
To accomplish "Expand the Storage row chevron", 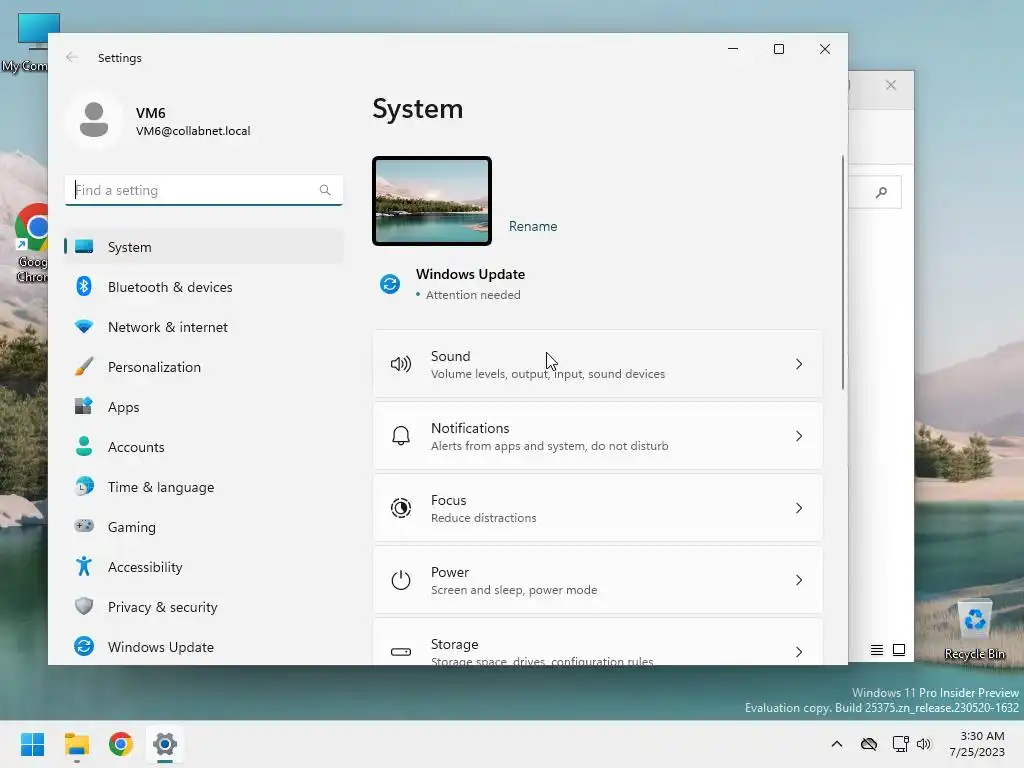I will coord(799,652).
